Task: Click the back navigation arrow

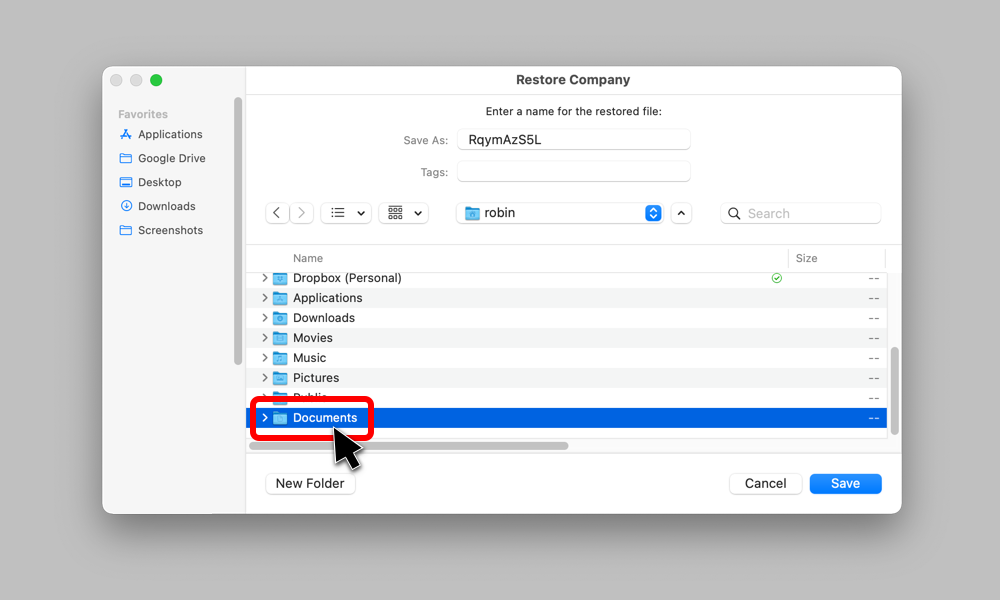Action: click(277, 213)
